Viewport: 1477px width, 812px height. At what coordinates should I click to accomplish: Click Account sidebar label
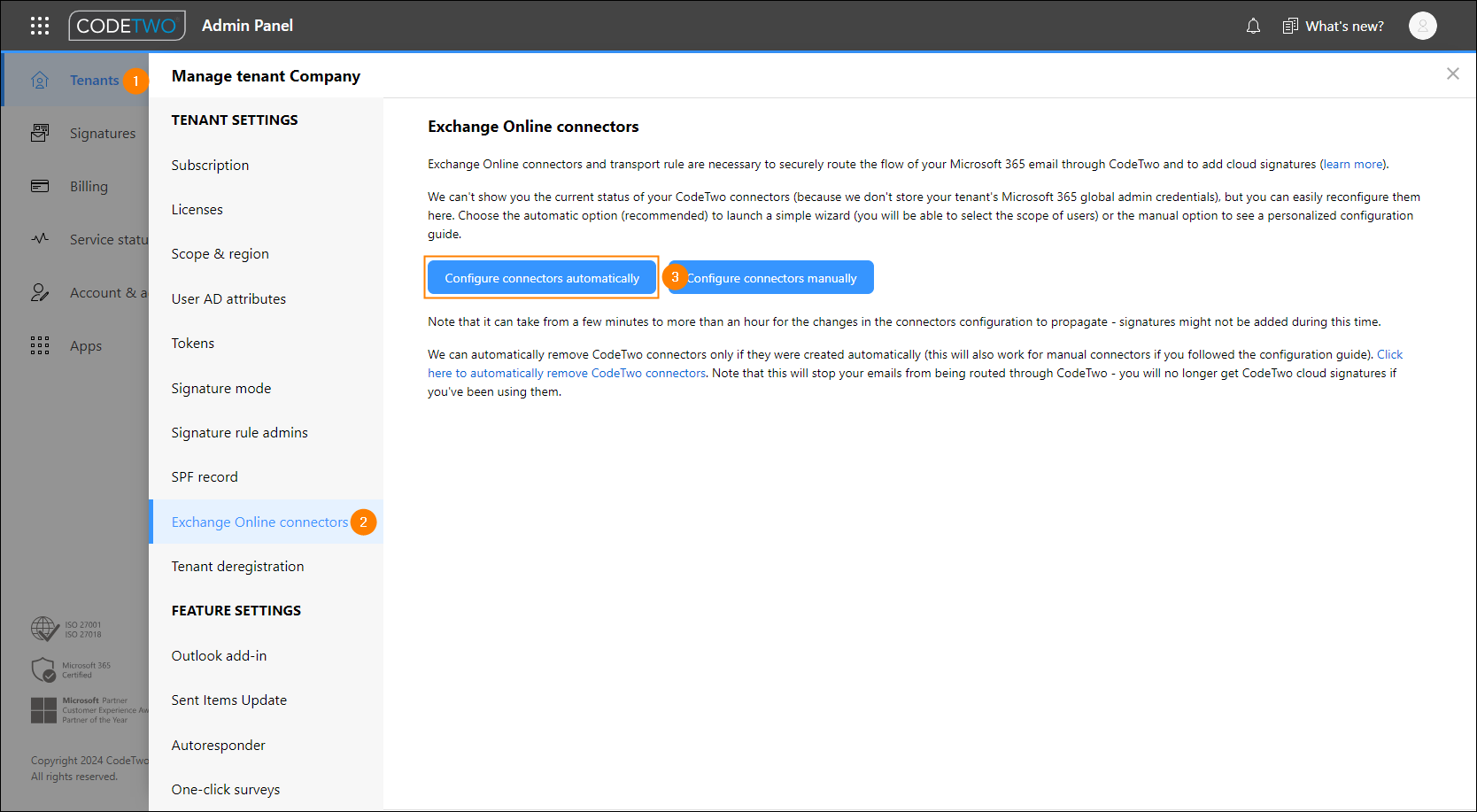pos(109,293)
